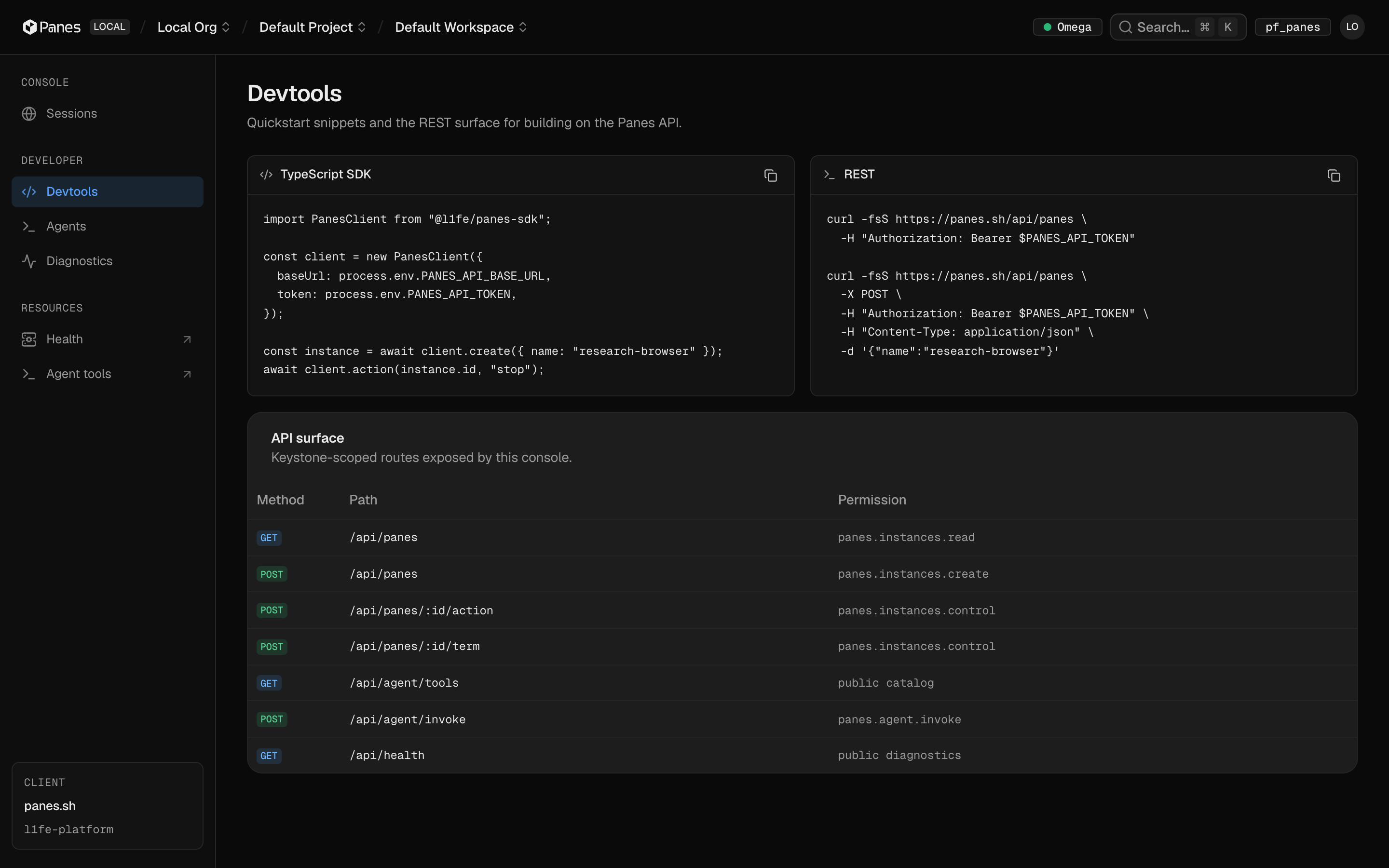Open Diagnostics from the sidebar

(x=108, y=261)
